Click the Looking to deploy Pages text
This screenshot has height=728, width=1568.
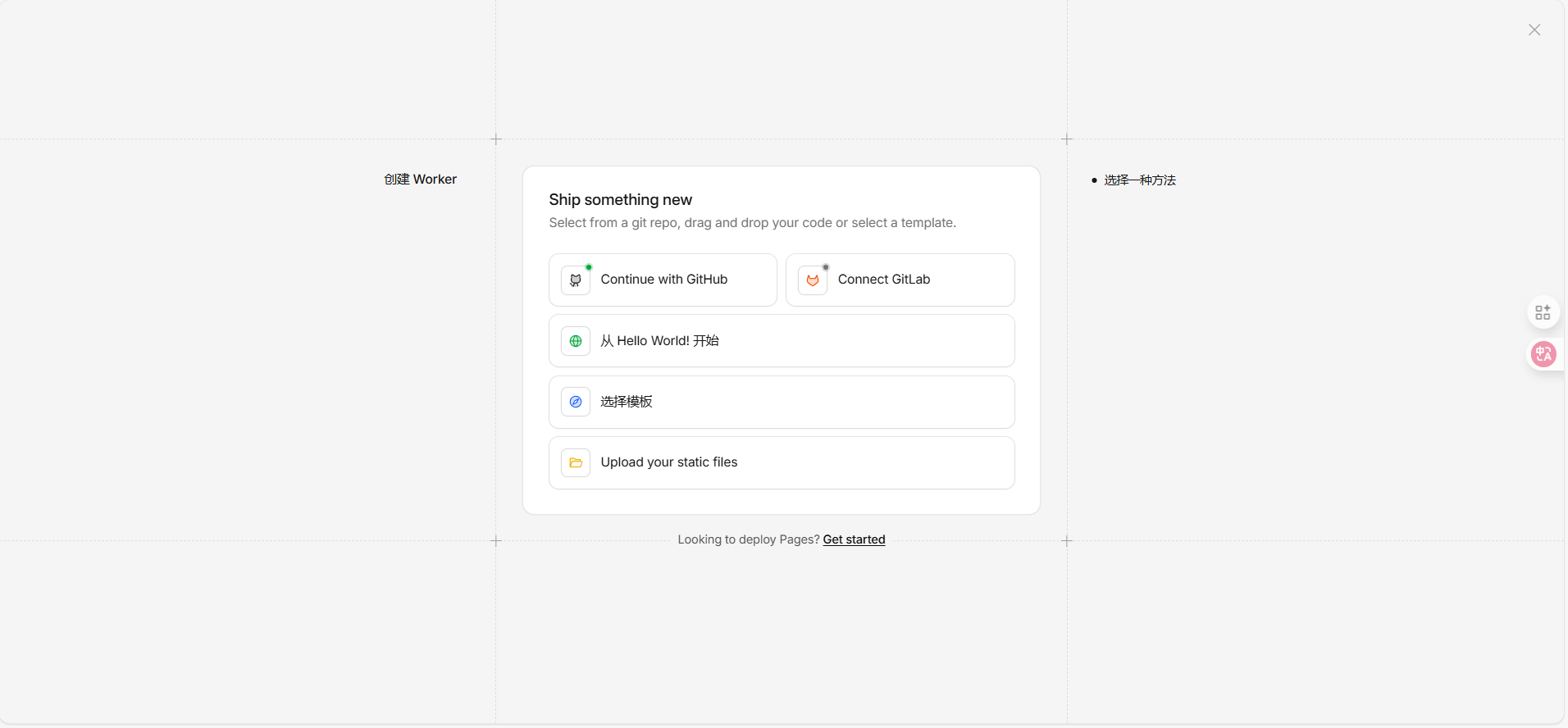tap(748, 539)
